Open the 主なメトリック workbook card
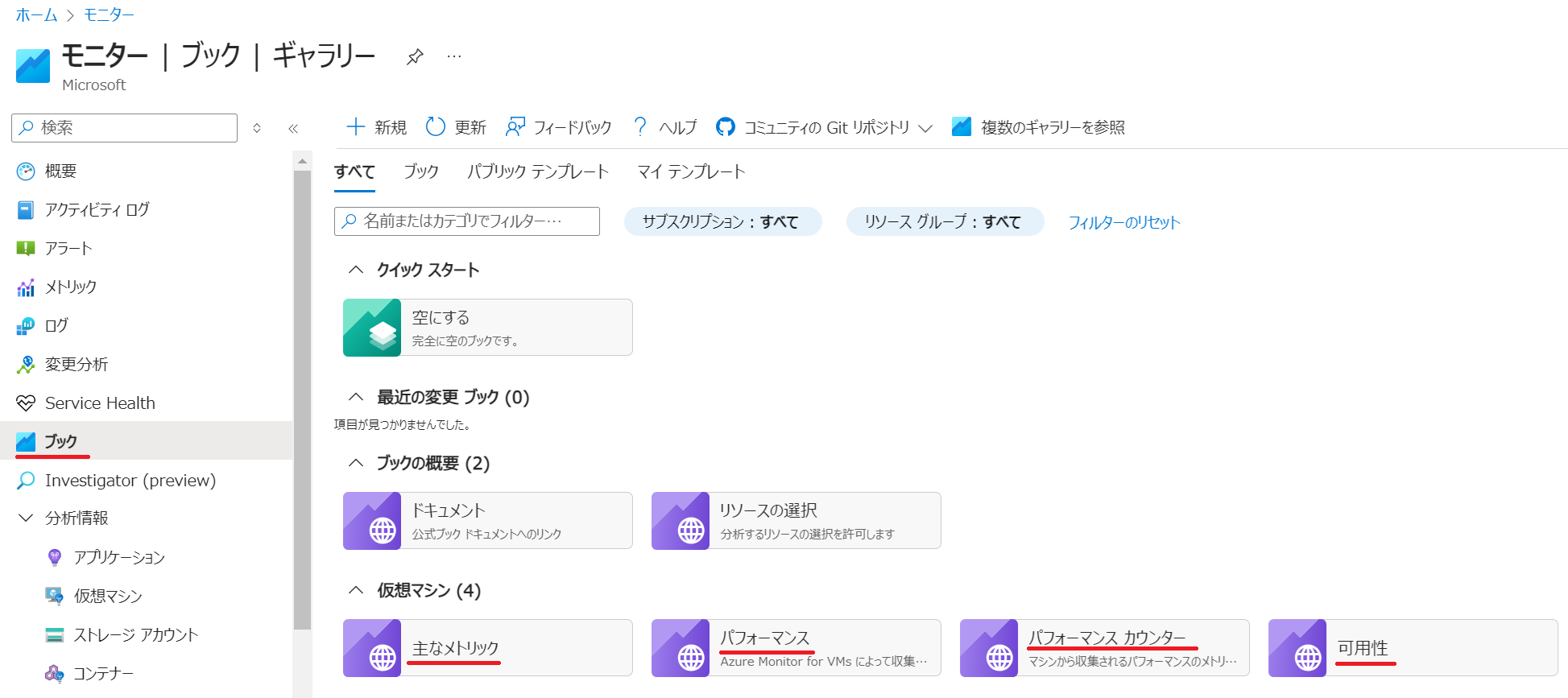 (488, 648)
